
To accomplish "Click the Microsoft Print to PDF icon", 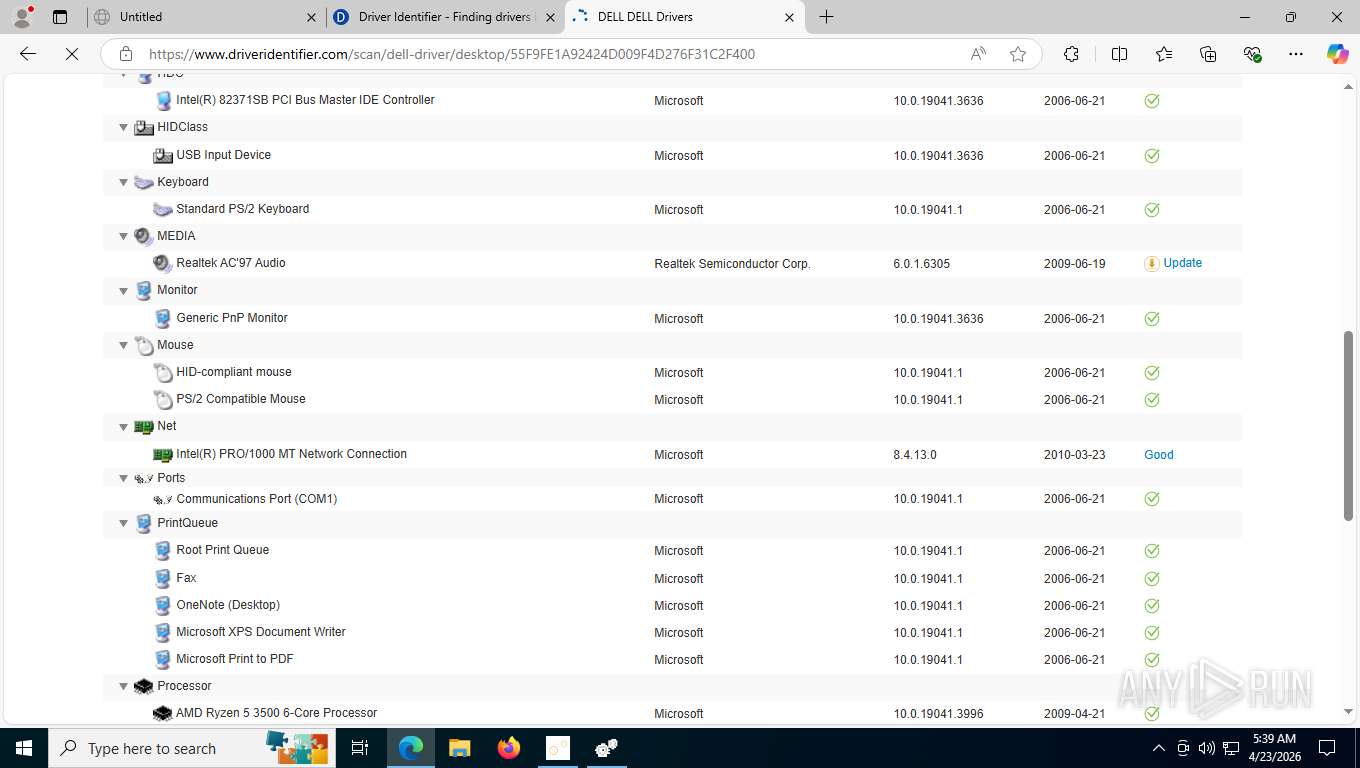I will coord(162,659).
